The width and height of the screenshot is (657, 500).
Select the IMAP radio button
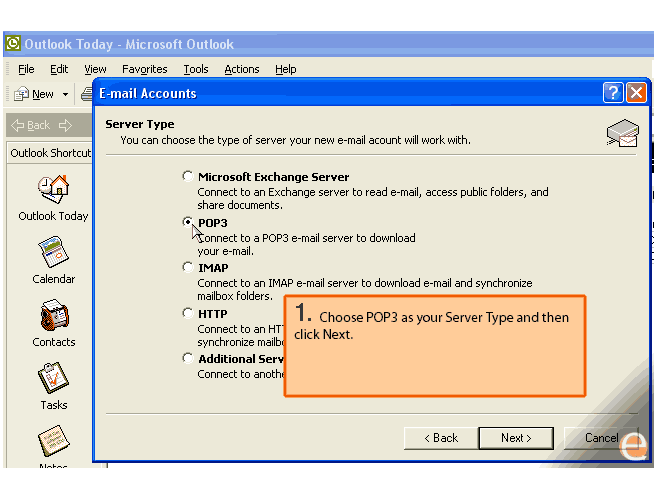[188, 267]
